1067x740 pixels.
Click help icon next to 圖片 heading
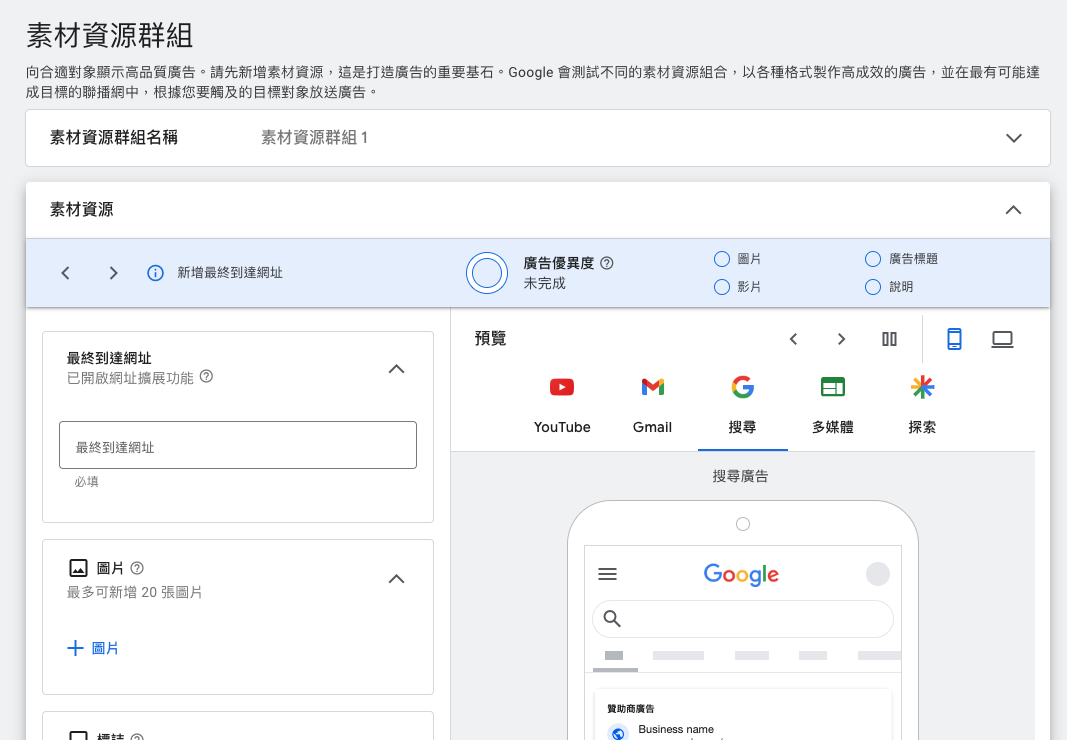tap(137, 567)
